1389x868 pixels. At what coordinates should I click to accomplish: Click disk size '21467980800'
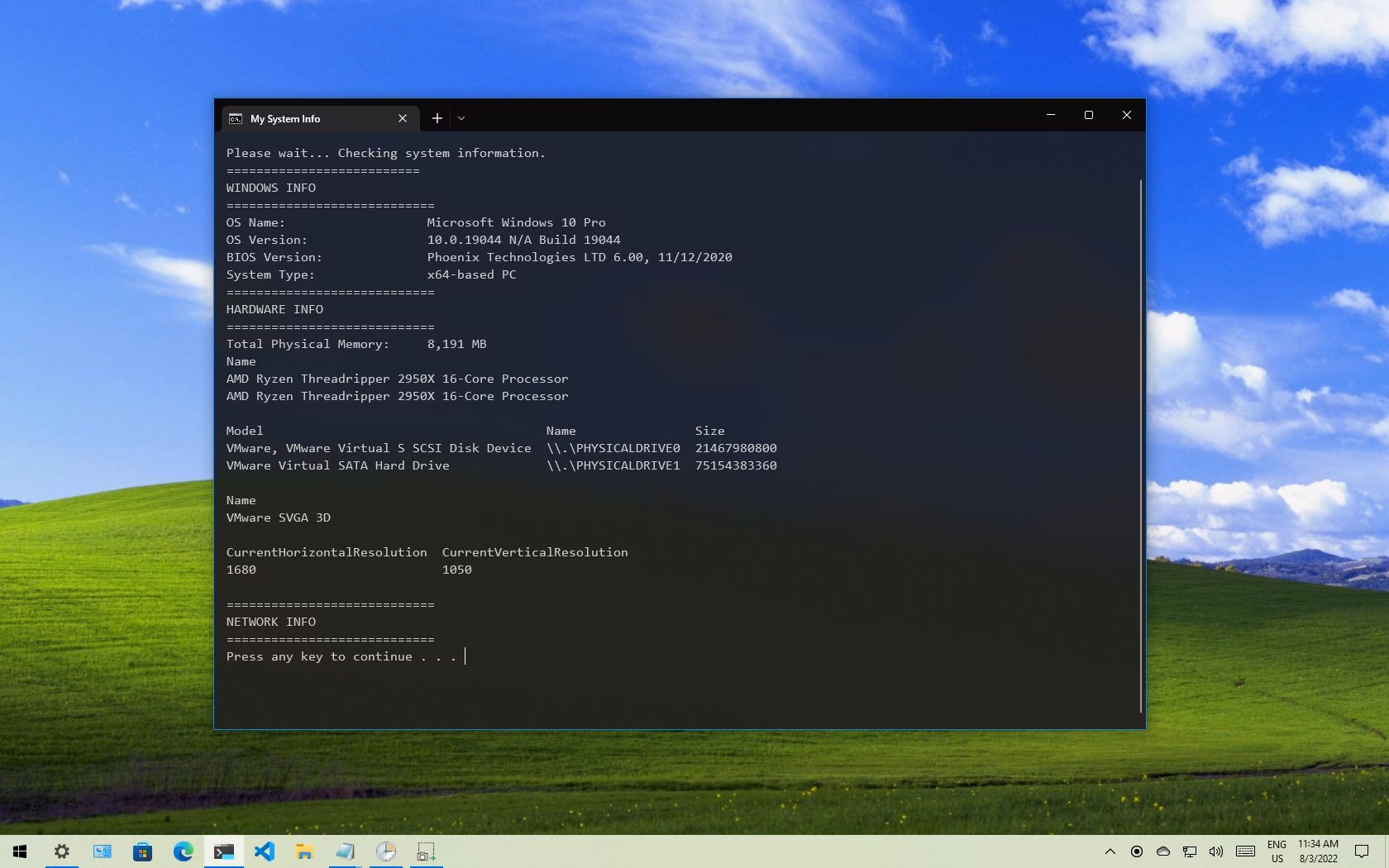[736, 448]
